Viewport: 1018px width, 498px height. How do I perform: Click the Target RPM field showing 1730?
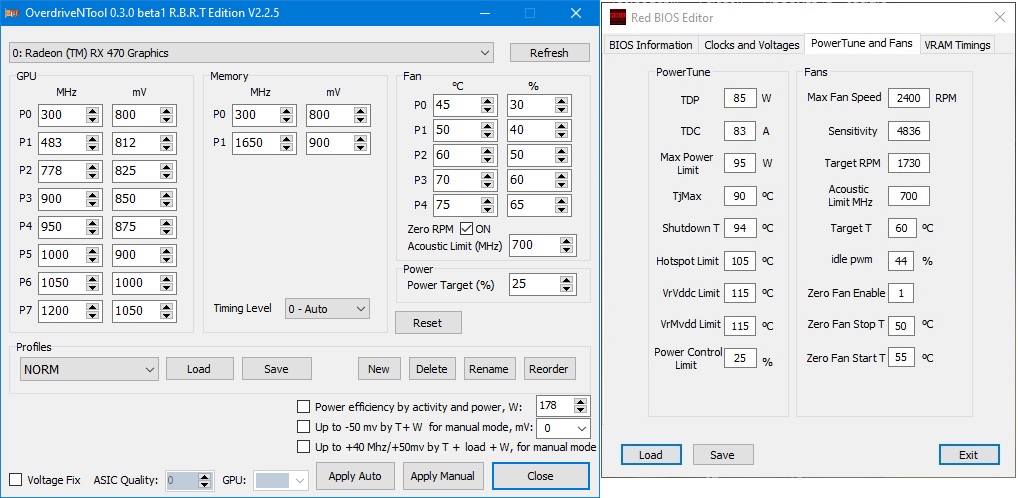tap(909, 164)
